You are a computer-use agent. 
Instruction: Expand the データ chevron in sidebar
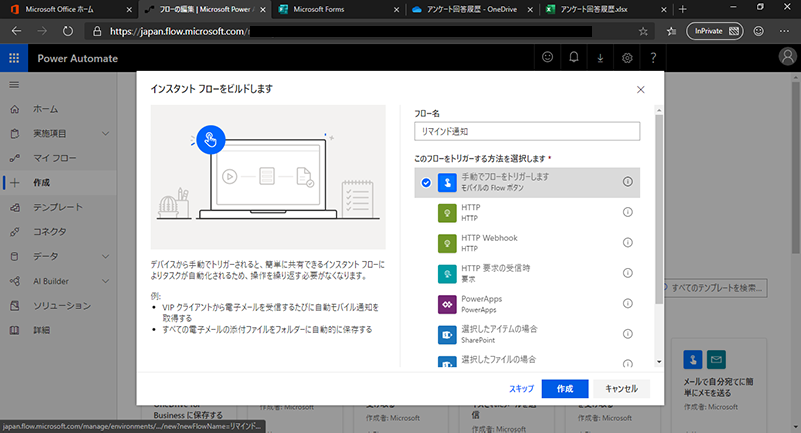click(x=105, y=256)
